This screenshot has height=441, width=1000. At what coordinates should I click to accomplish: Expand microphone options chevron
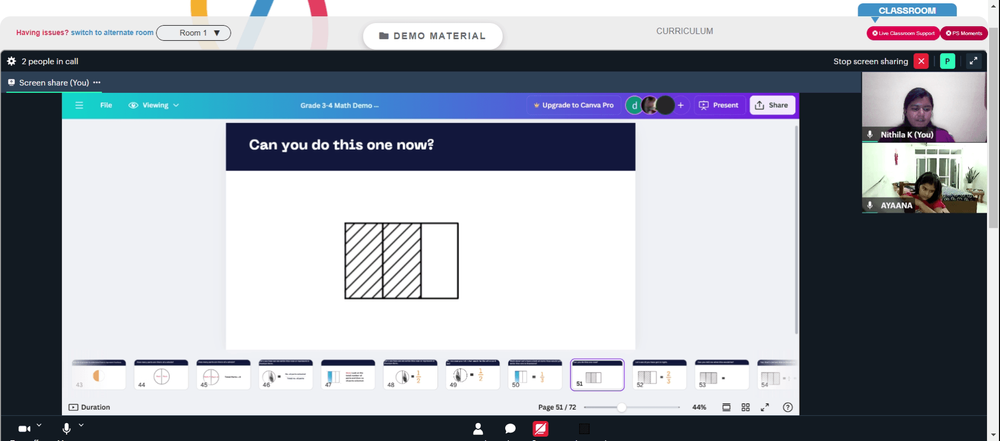coord(81,425)
